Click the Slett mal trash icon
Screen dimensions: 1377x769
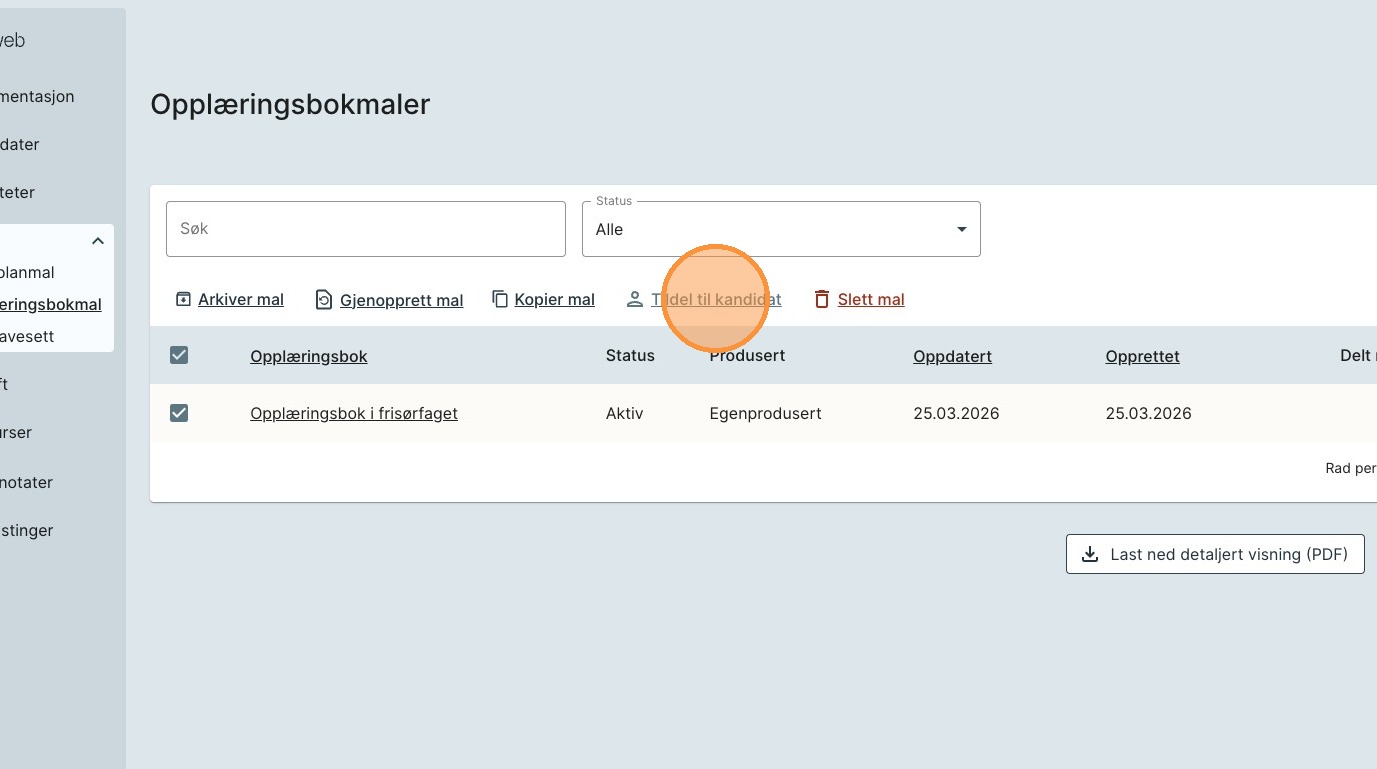click(x=822, y=299)
